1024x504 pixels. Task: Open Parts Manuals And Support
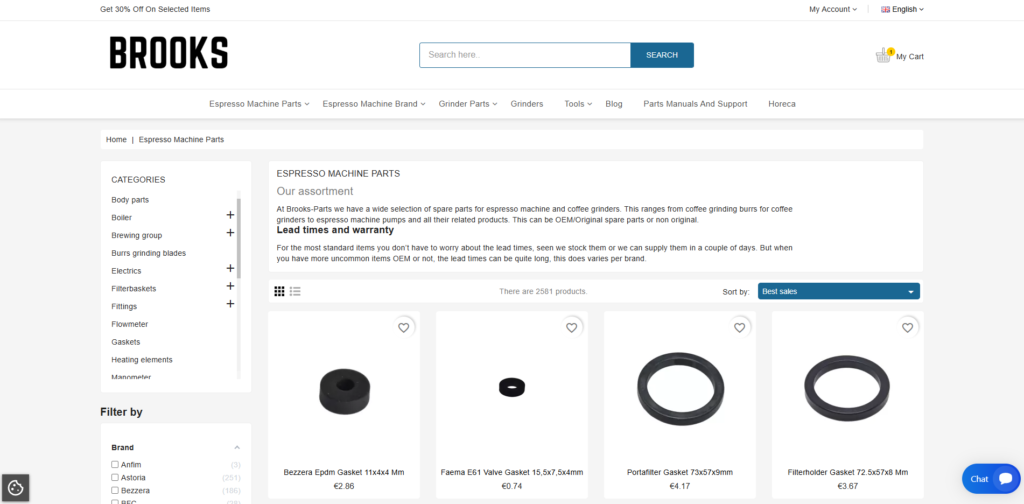tap(696, 104)
